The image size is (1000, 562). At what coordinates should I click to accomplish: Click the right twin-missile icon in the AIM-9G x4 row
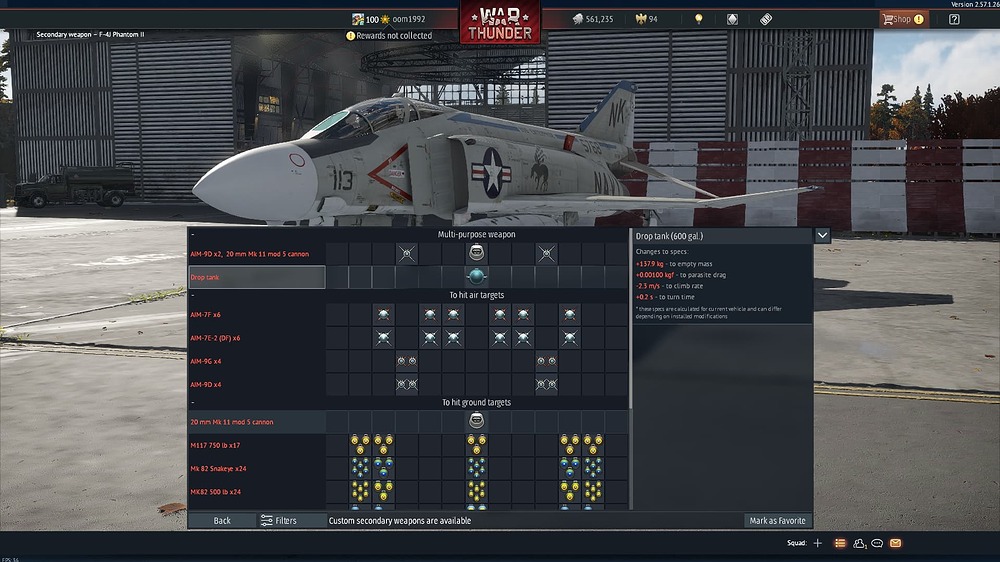point(546,361)
